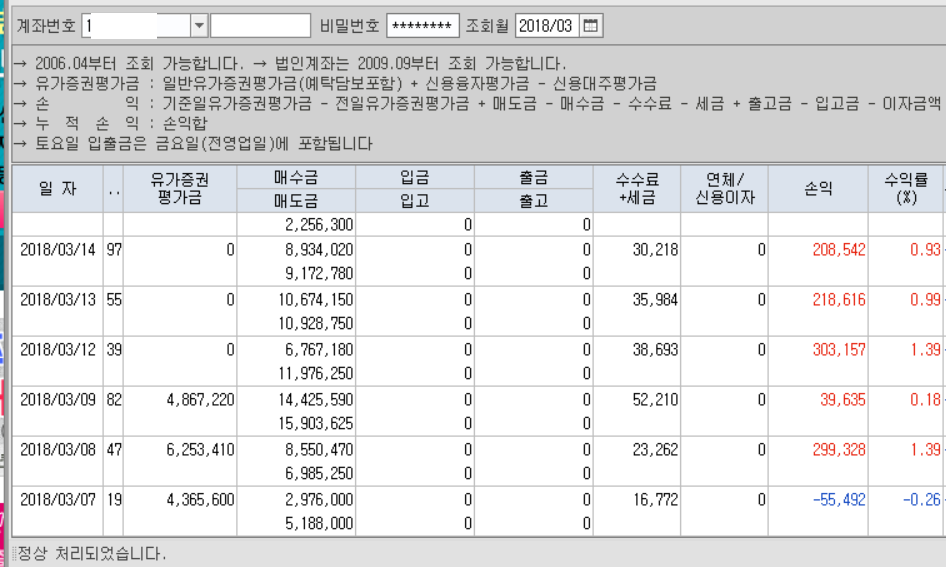Viewport: 946px width, 567px height.
Task: Click the 일자 column header
Action: pos(57,189)
